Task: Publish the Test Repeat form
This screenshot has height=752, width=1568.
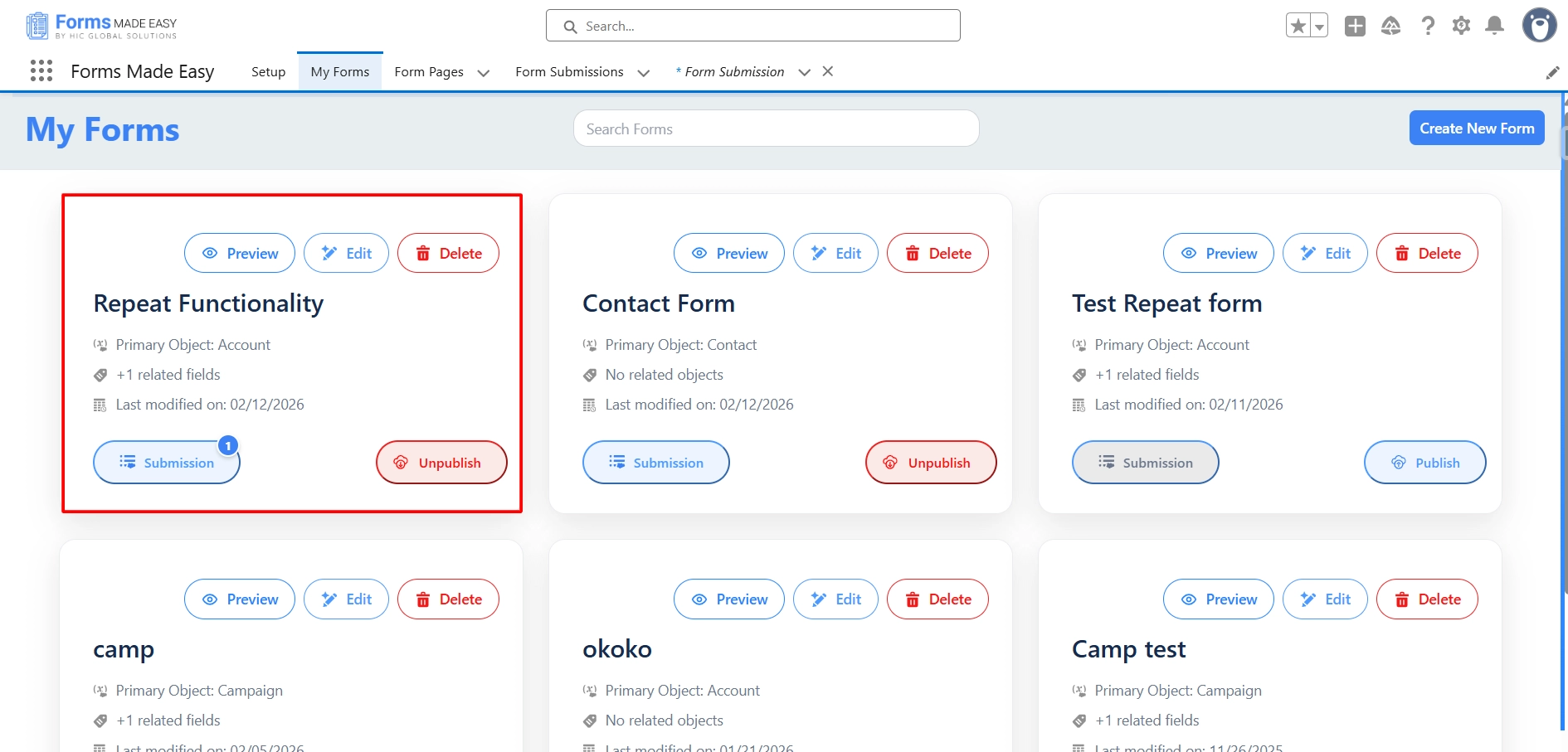Action: (x=1424, y=463)
